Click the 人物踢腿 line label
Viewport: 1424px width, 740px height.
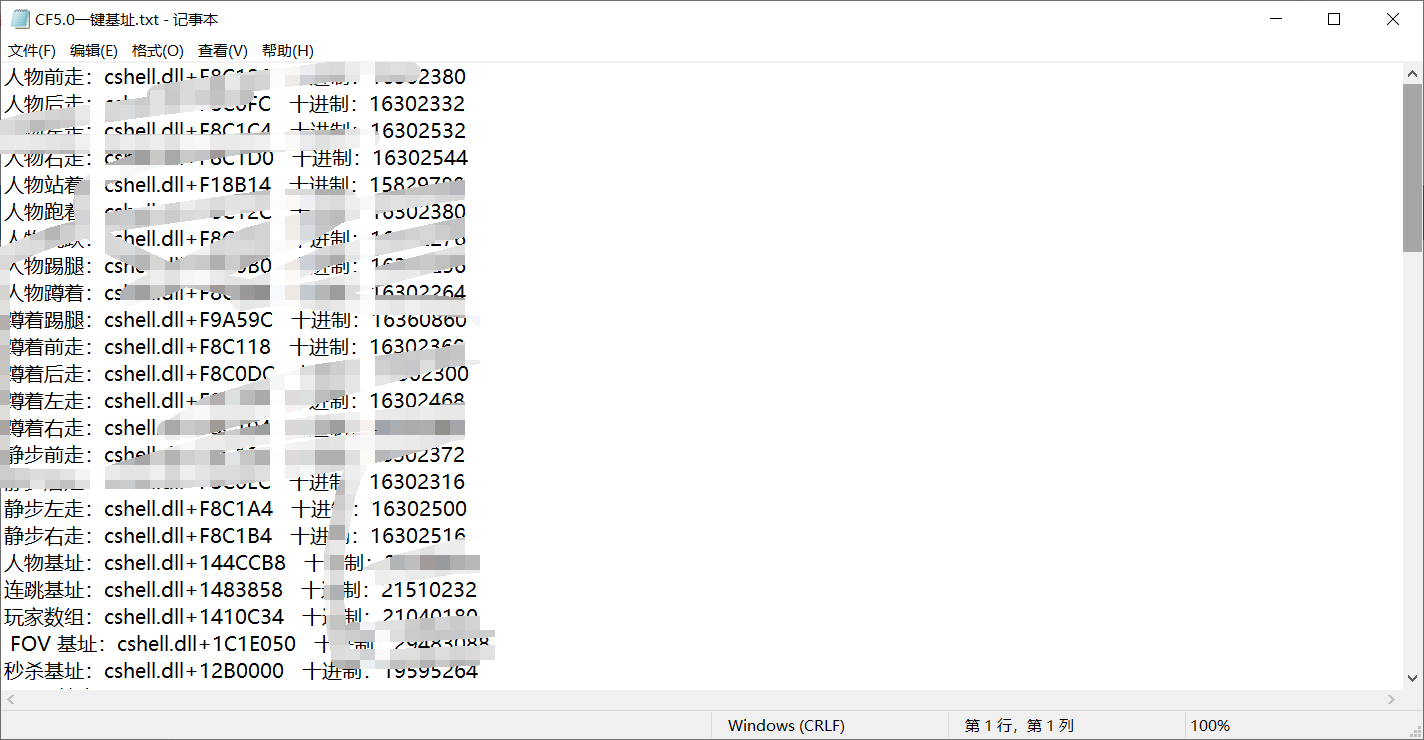tap(48, 266)
